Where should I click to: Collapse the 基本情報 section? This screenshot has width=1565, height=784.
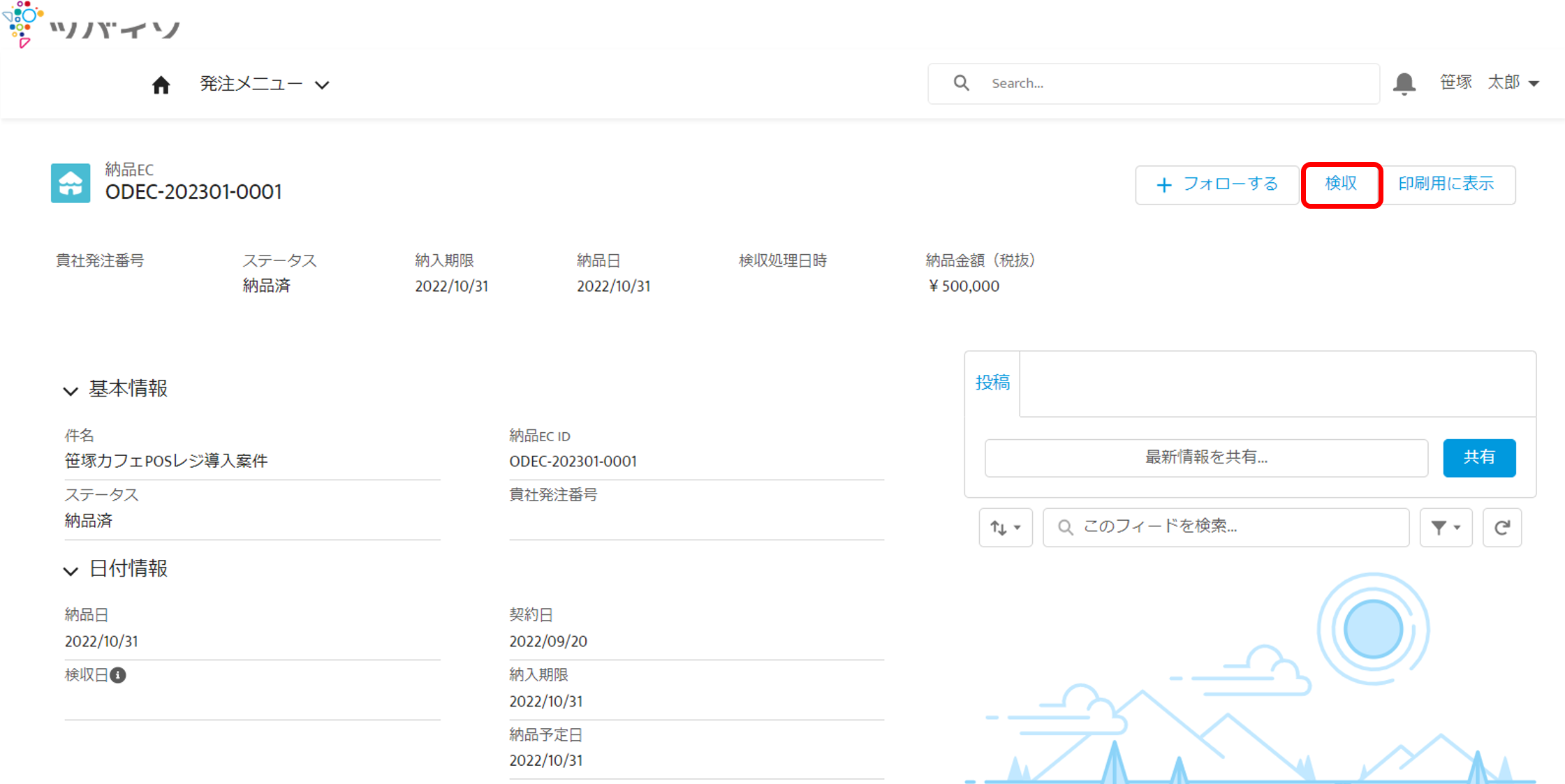click(71, 391)
